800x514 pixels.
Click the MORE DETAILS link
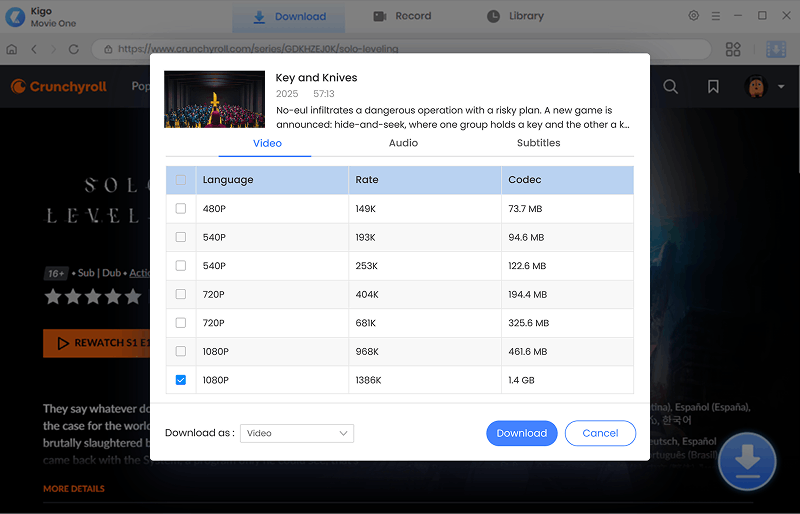(74, 489)
